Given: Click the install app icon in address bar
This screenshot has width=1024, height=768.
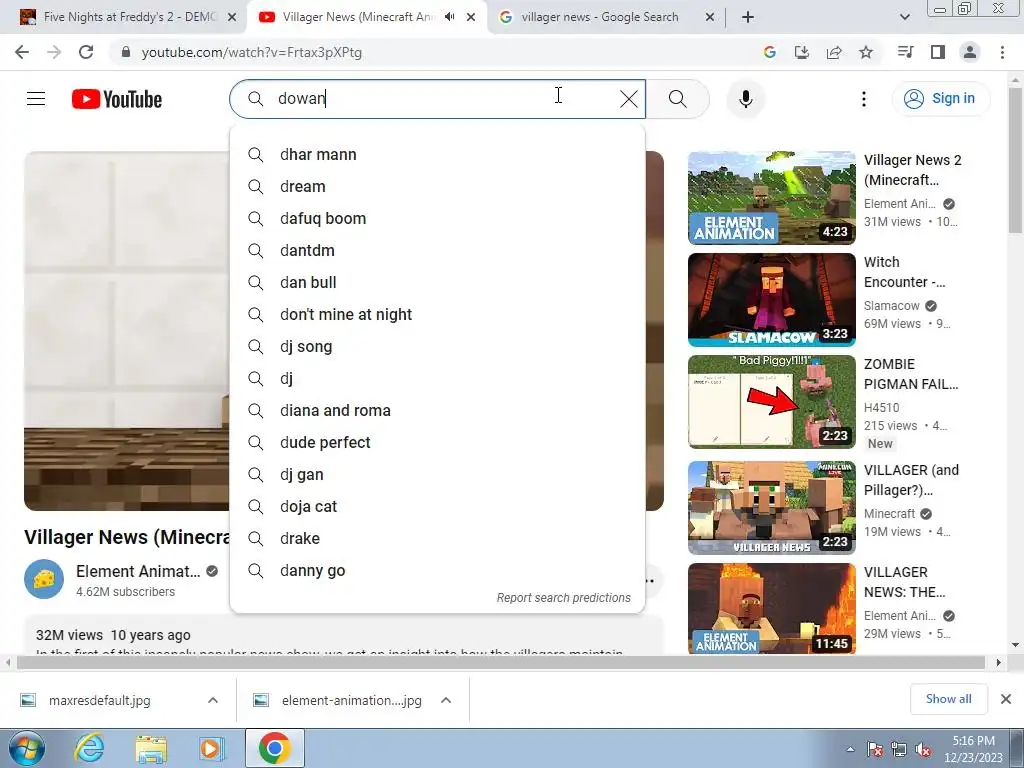Looking at the screenshot, I should 801,52.
